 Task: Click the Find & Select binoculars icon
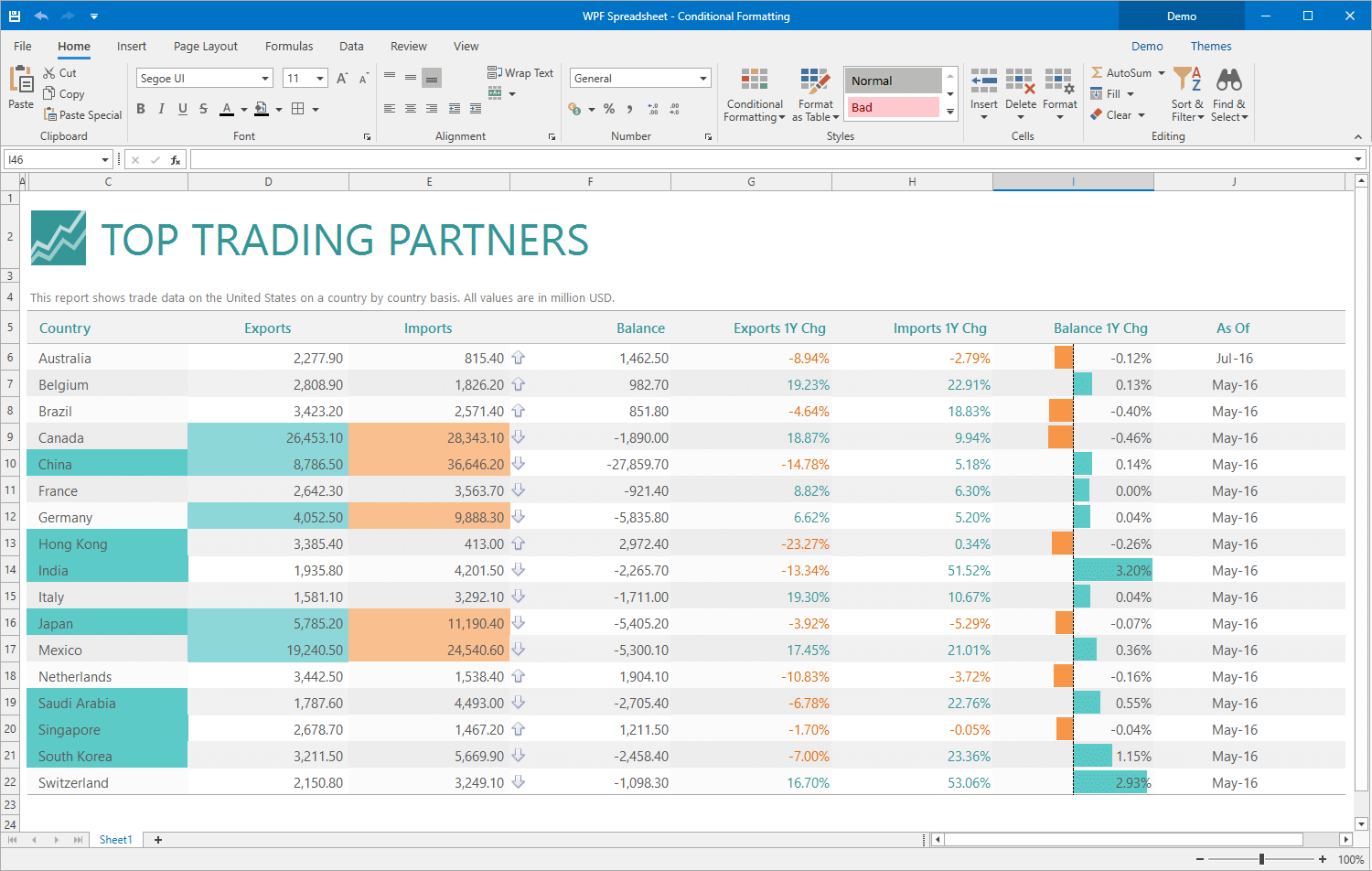point(1229,81)
